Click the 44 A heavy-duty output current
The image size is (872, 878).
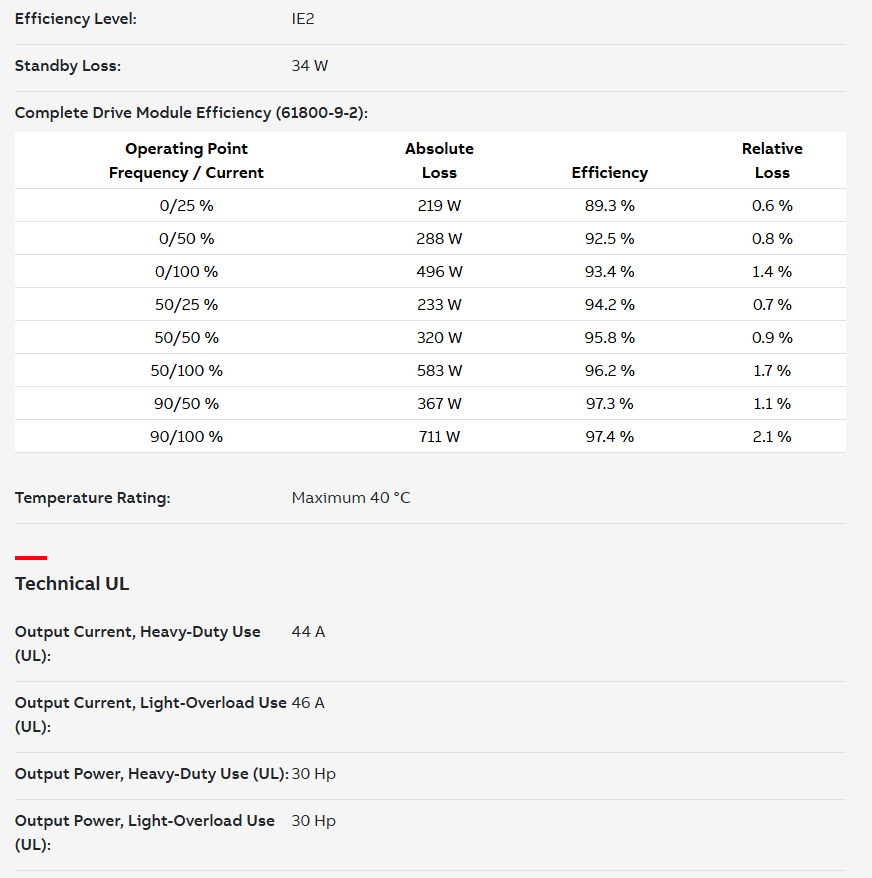309,632
